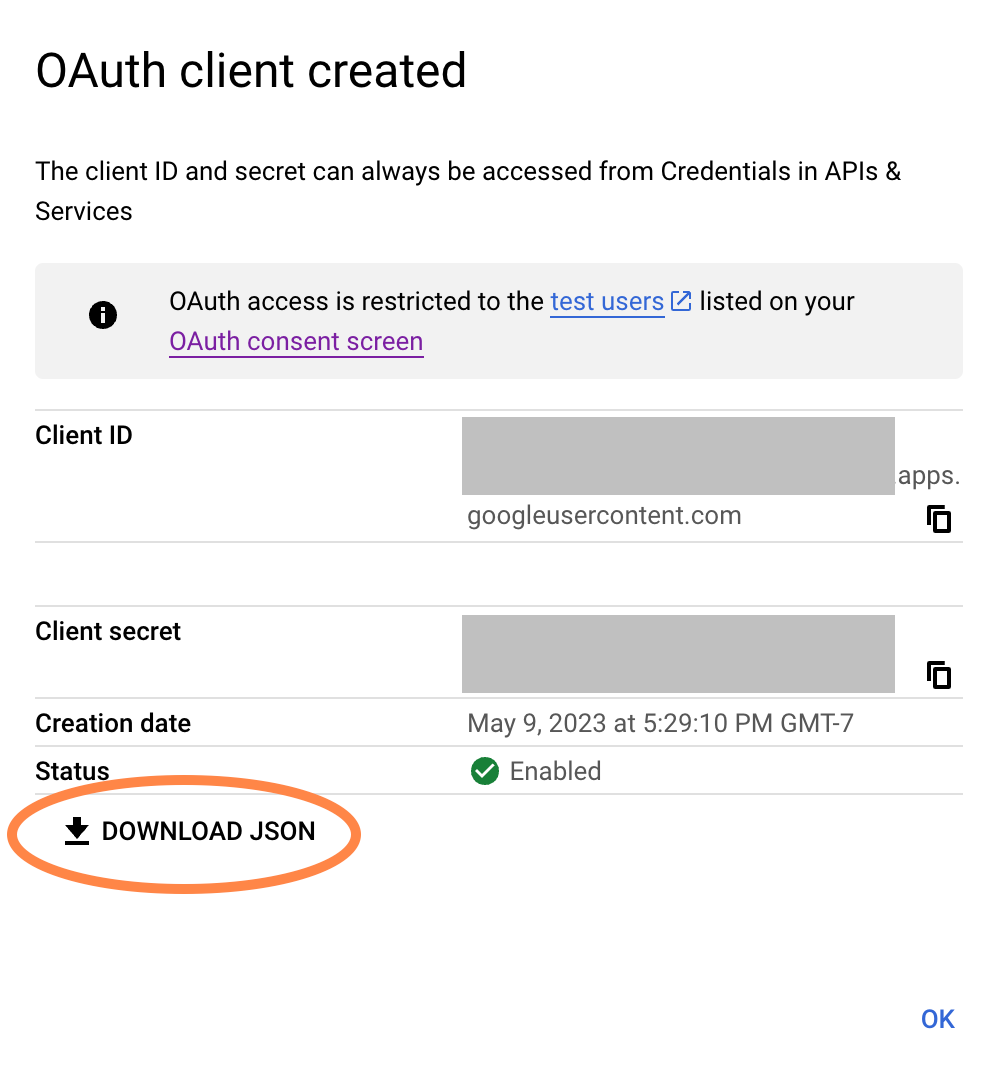Click the redacted Client secret field

click(x=678, y=654)
